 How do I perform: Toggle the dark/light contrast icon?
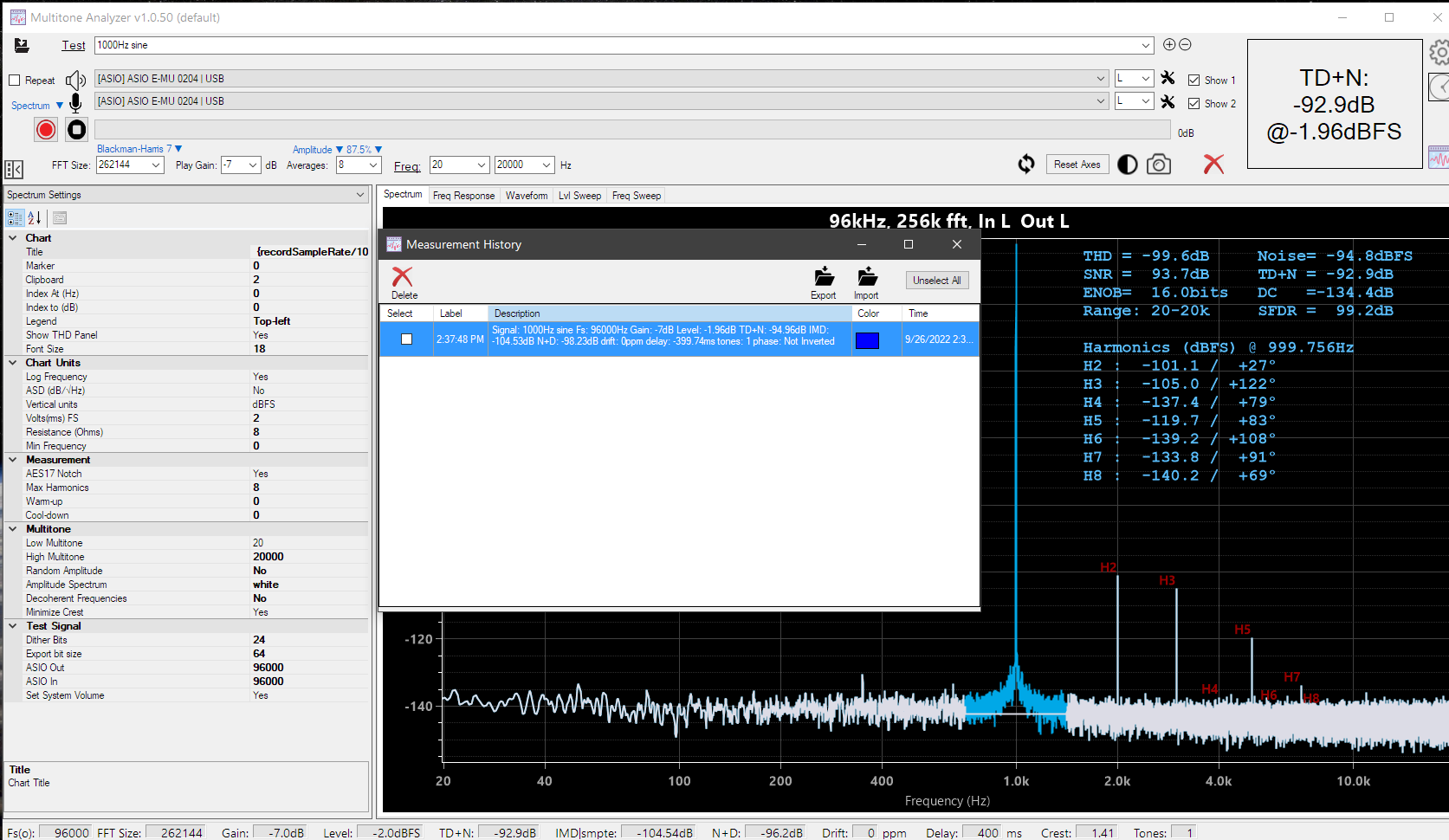(x=1128, y=165)
